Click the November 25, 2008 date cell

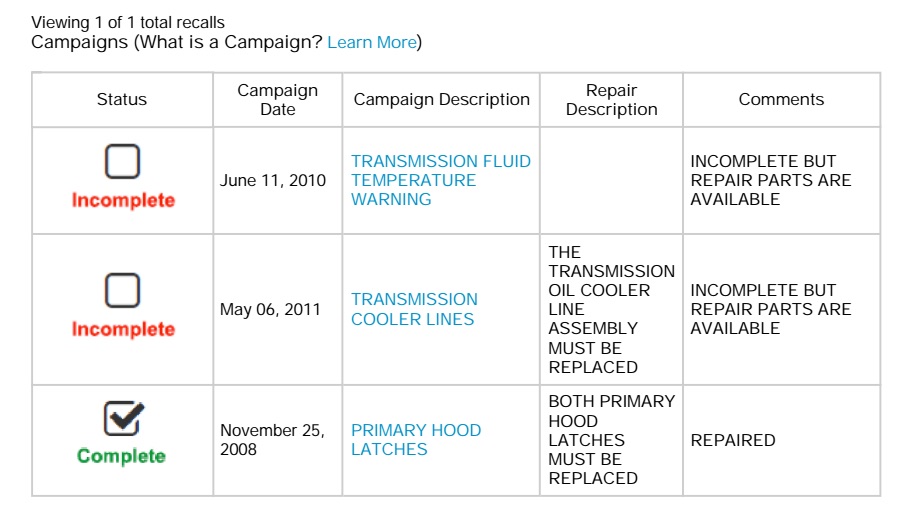[272, 440]
